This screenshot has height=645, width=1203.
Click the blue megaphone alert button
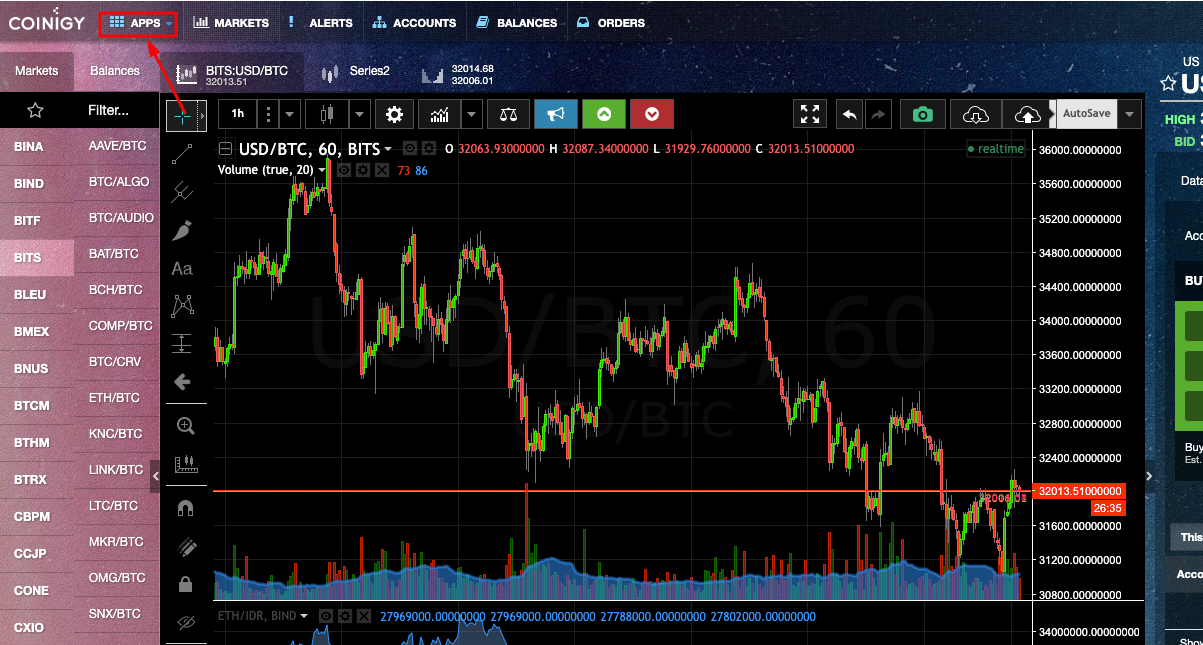click(556, 114)
